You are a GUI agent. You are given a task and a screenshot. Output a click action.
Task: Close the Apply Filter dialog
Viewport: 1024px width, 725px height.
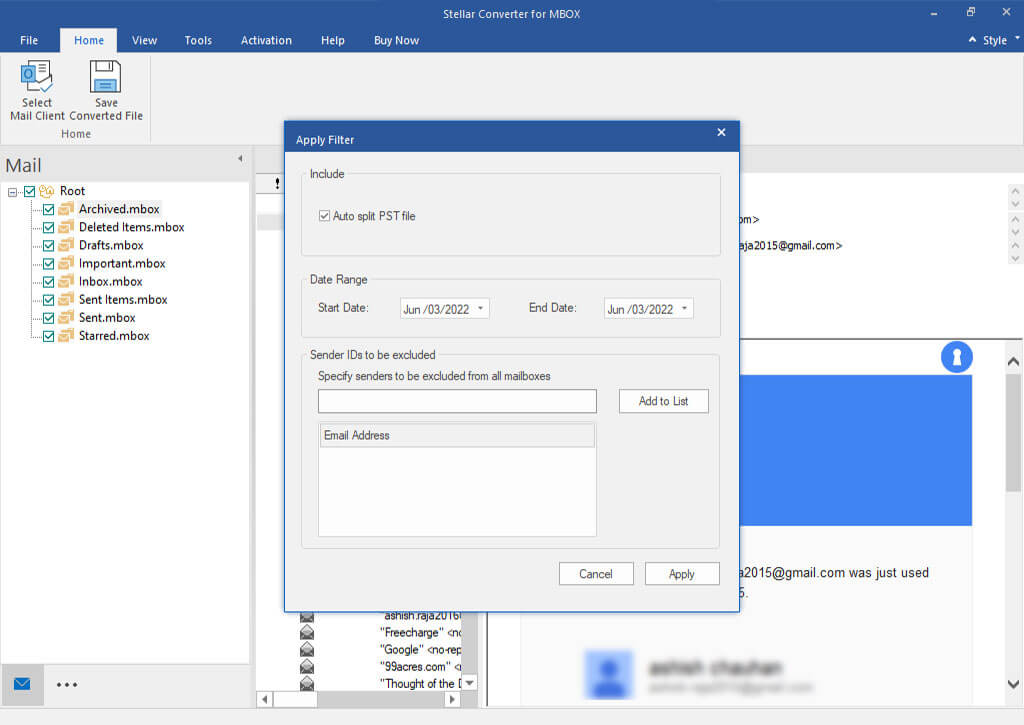point(721,132)
